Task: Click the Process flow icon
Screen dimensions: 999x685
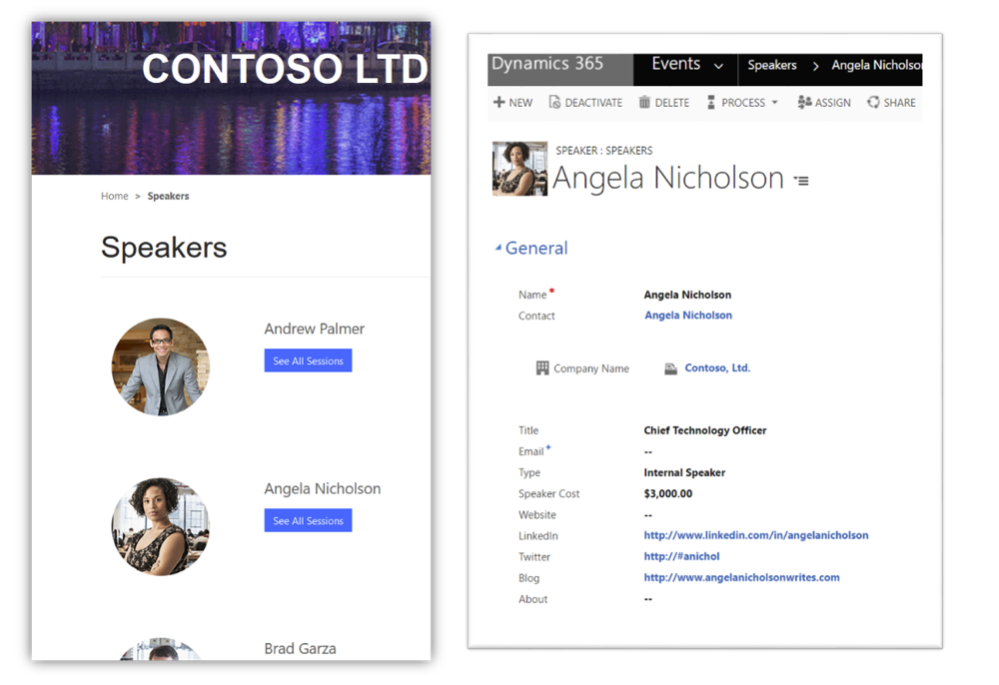Action: [711, 102]
